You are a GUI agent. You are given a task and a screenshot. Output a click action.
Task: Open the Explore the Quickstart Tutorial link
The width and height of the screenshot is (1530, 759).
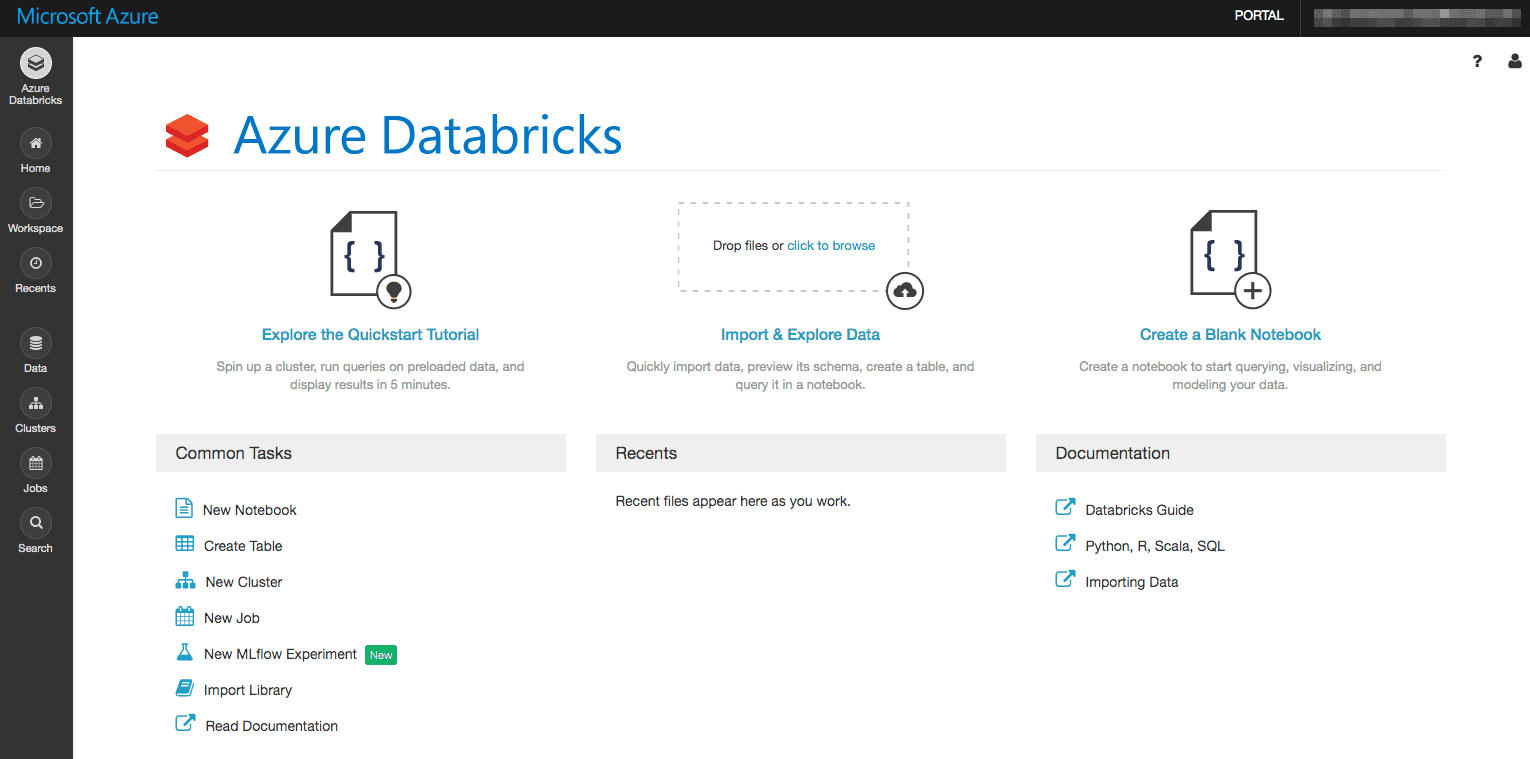pos(370,334)
